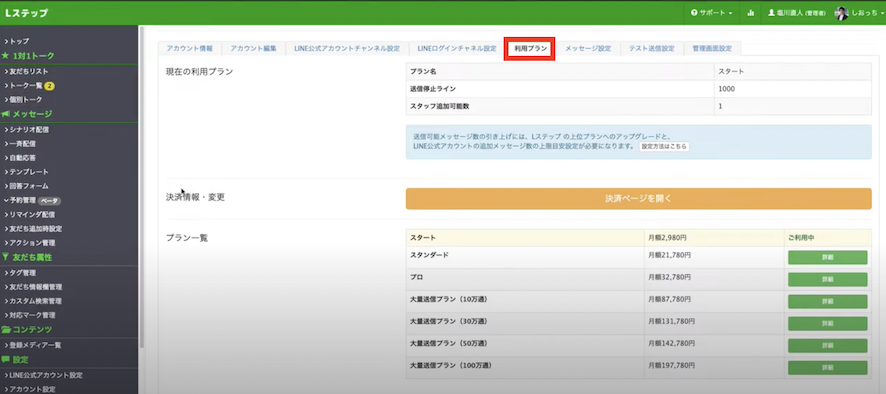
Task: Switch to the テスト送信設定 tab
Action: [652, 49]
